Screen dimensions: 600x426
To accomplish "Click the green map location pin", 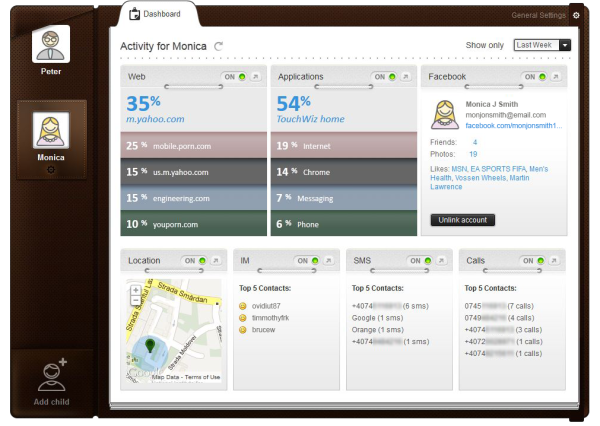I will click(150, 345).
